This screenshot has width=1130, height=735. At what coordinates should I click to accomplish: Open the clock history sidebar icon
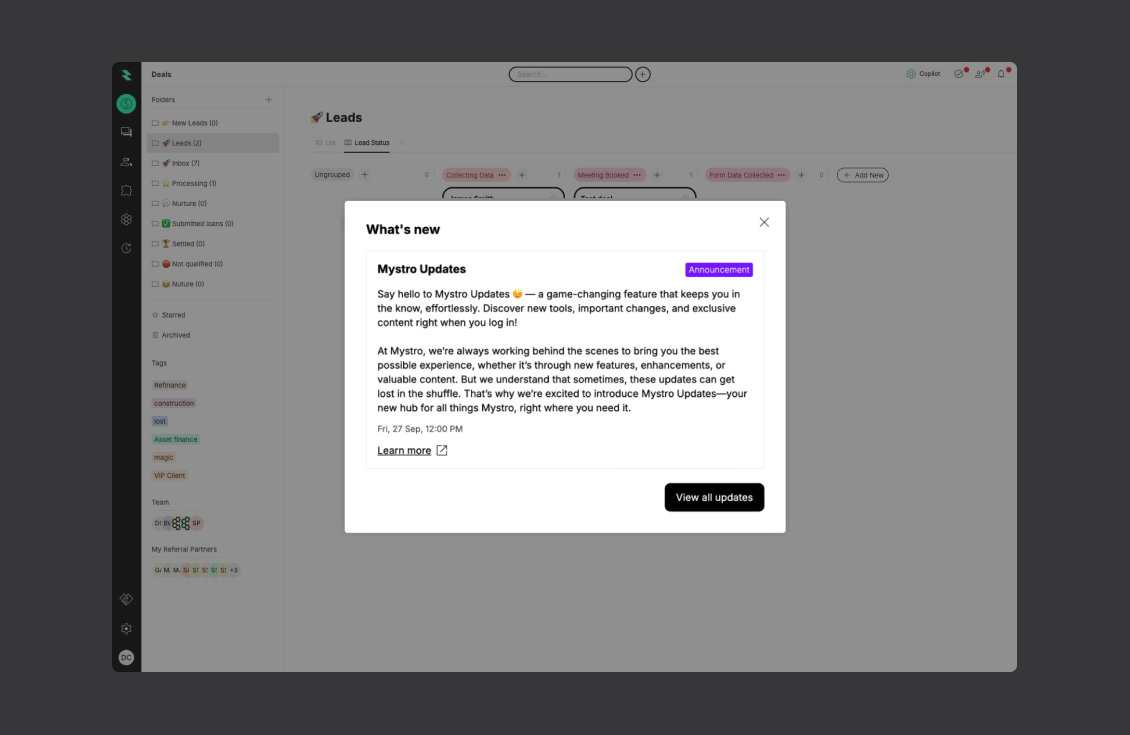pos(126,248)
